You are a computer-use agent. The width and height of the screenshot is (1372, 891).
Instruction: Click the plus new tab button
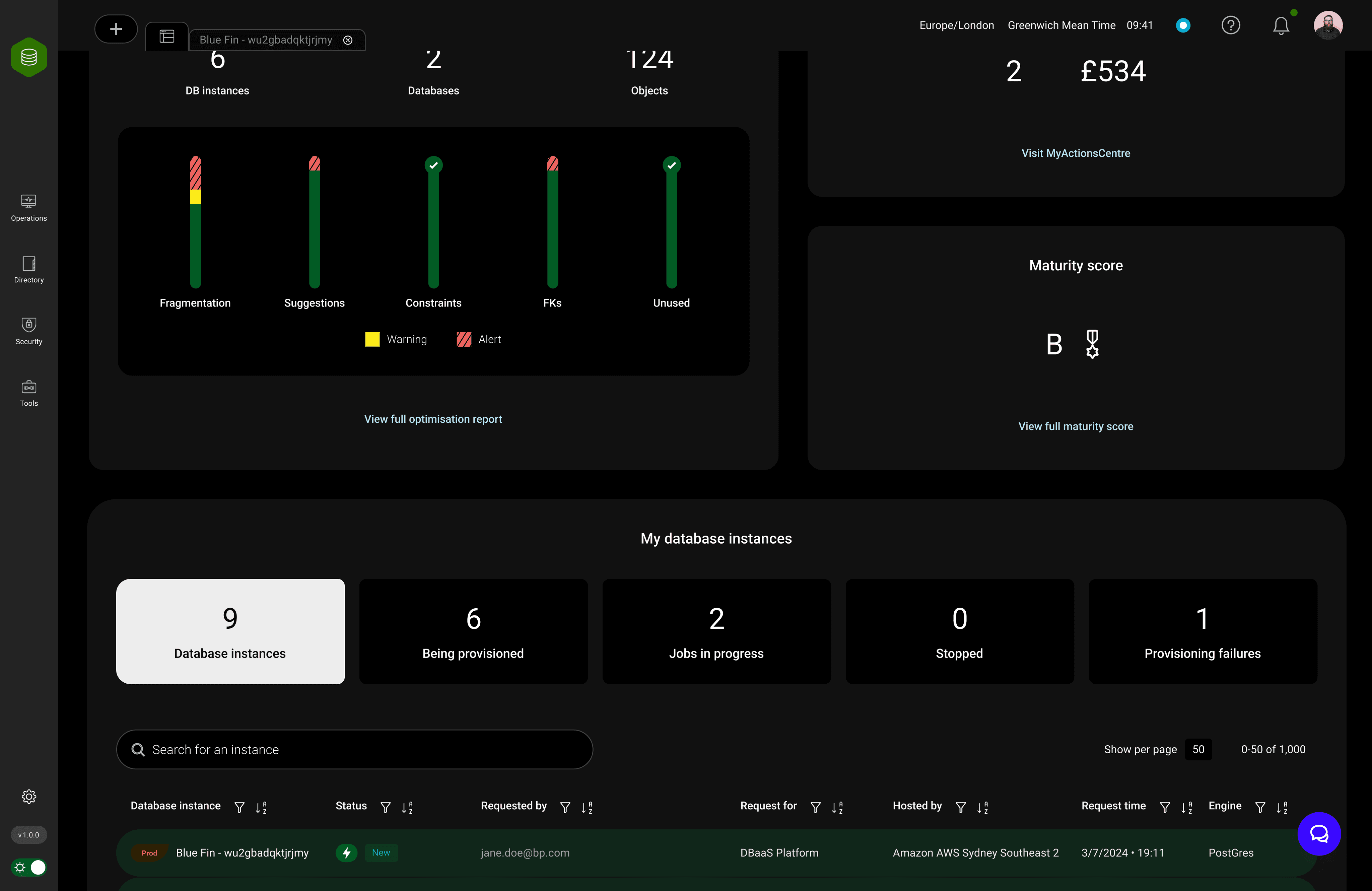tap(116, 29)
